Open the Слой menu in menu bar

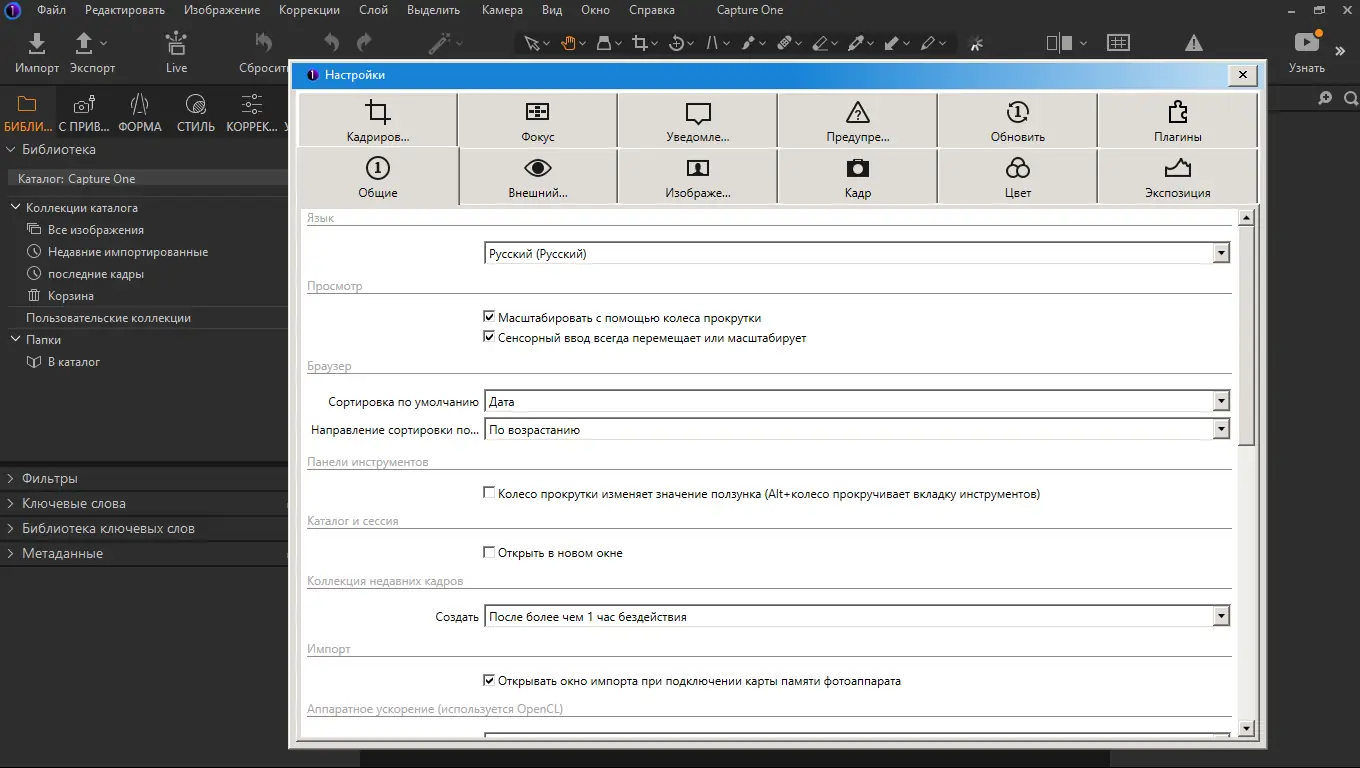374,10
